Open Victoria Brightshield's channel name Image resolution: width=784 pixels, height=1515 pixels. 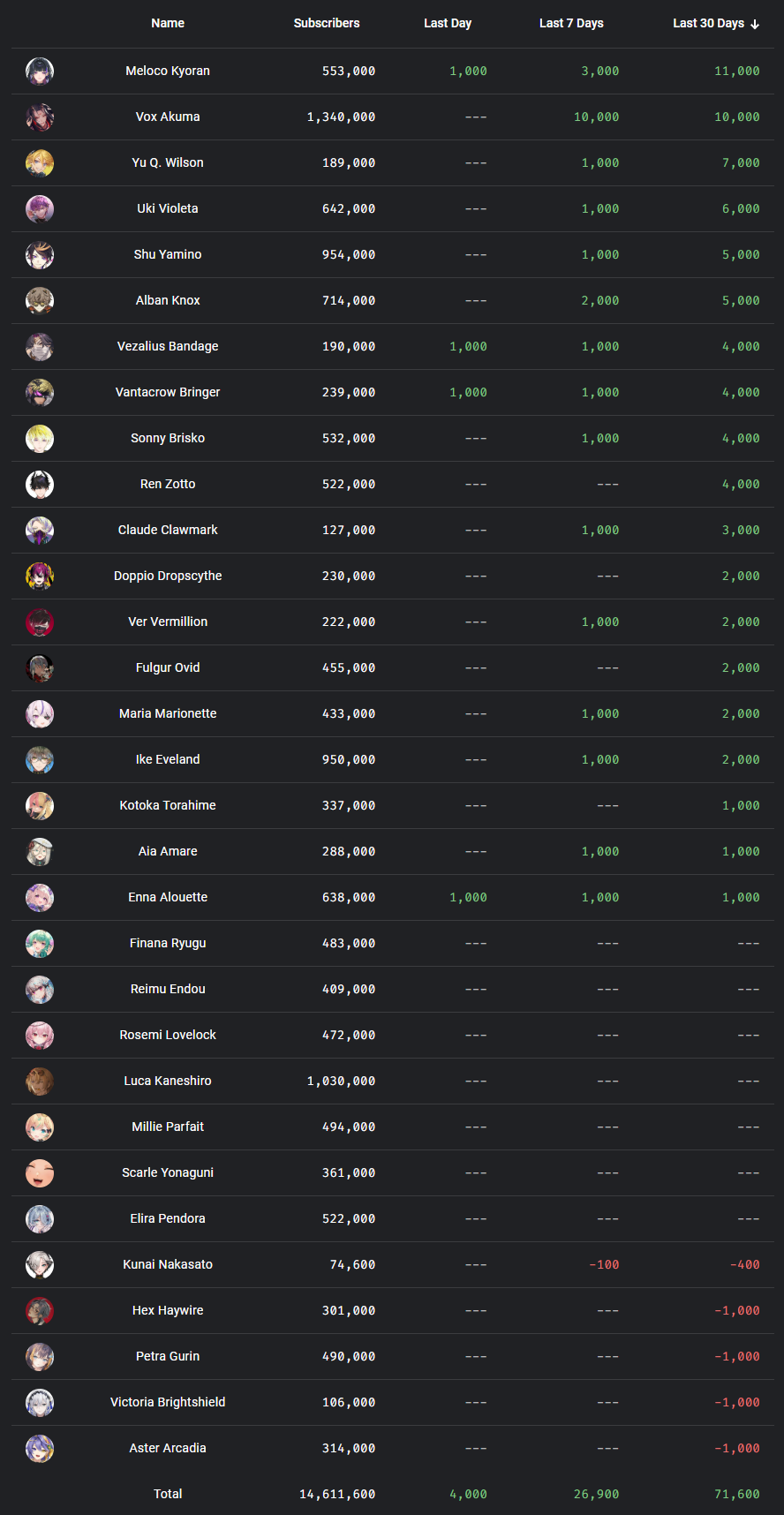point(168,1402)
